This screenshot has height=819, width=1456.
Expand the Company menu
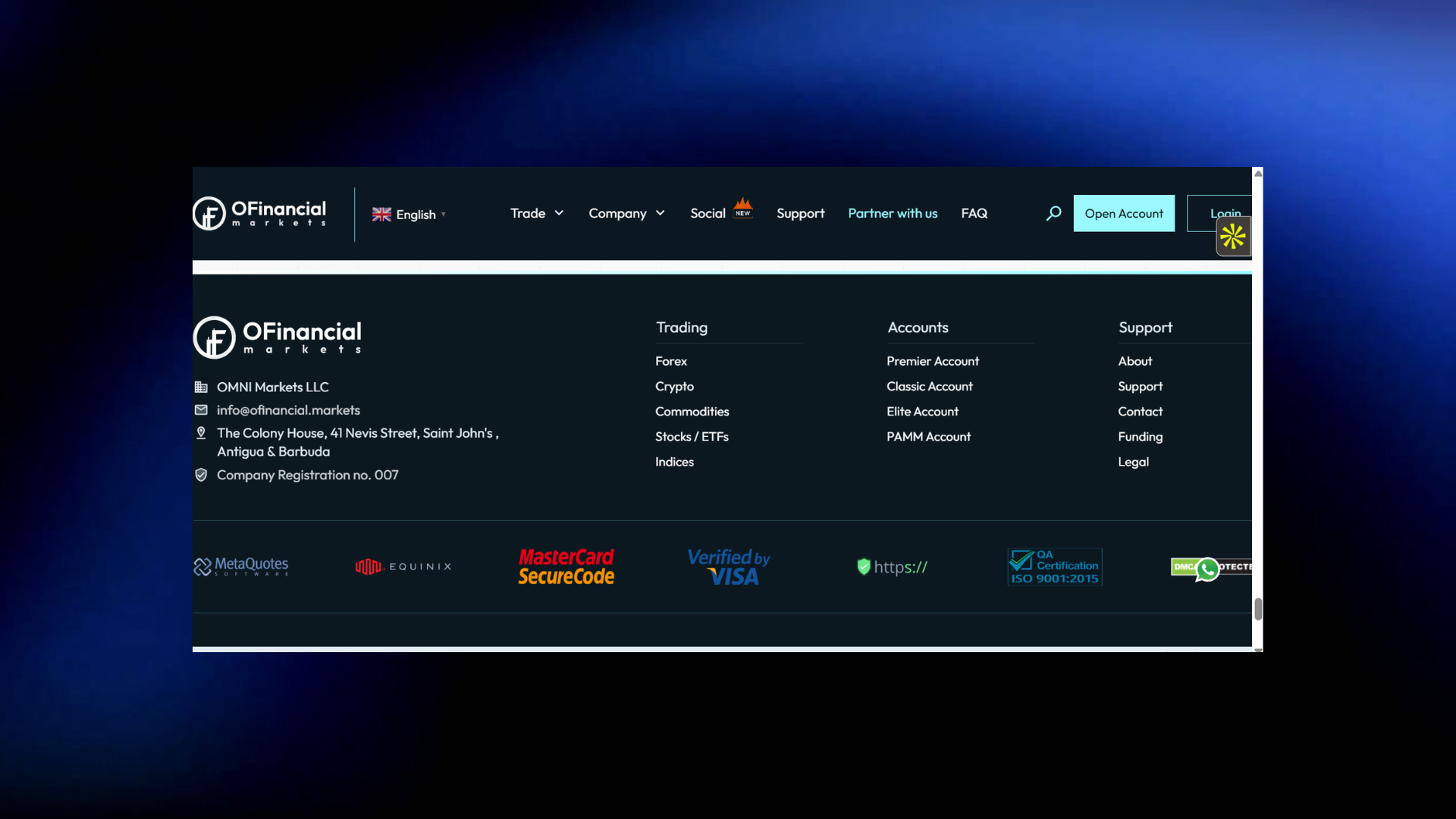(626, 213)
